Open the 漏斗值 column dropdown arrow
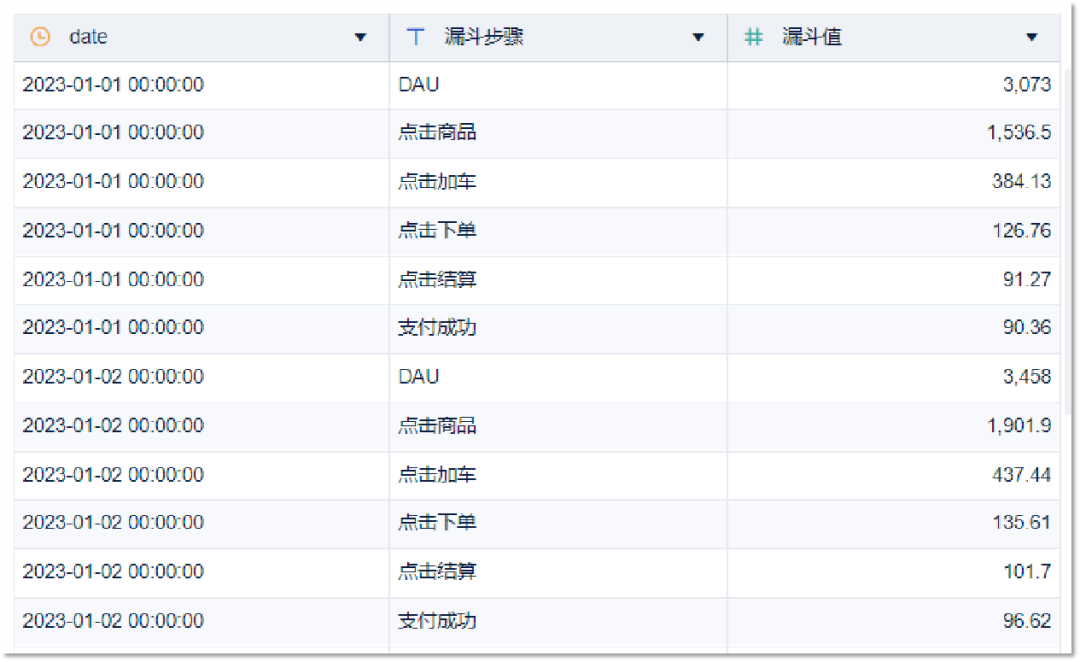 point(1032,37)
